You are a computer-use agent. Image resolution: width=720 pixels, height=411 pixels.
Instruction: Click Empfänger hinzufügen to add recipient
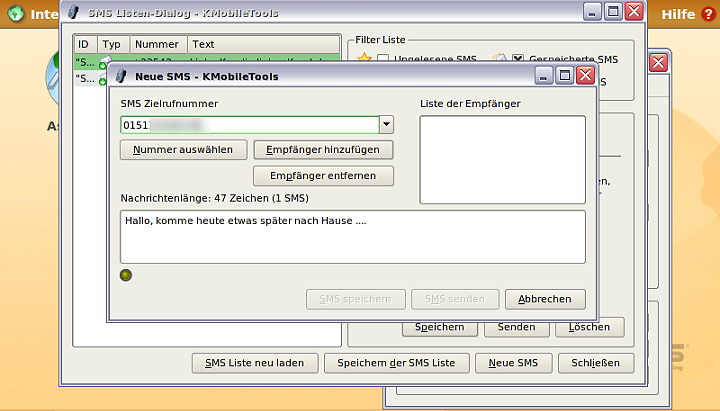323,150
